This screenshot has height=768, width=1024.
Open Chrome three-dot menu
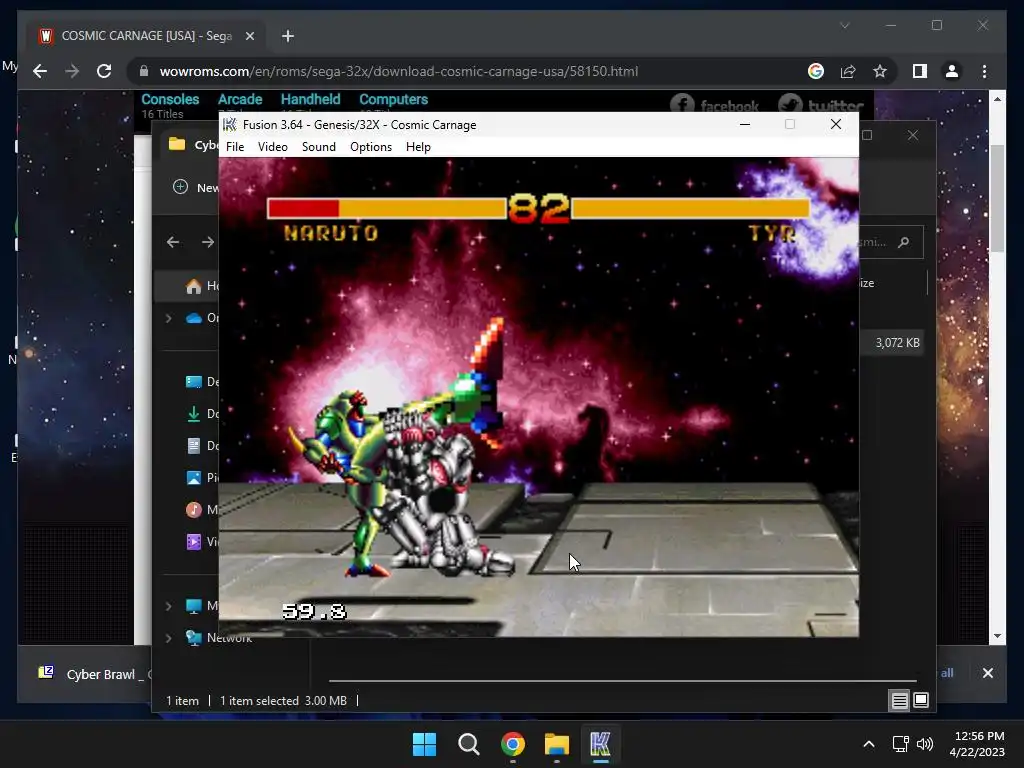click(984, 71)
